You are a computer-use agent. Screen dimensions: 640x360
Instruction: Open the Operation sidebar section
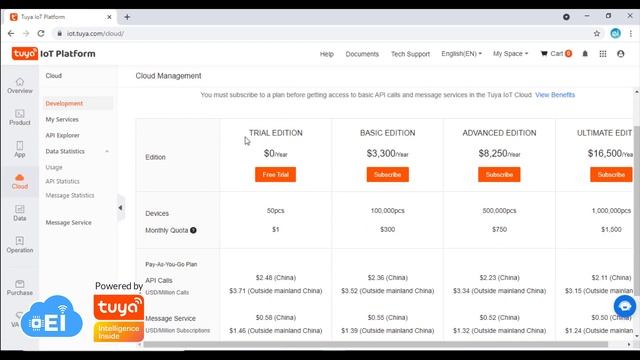click(20, 245)
